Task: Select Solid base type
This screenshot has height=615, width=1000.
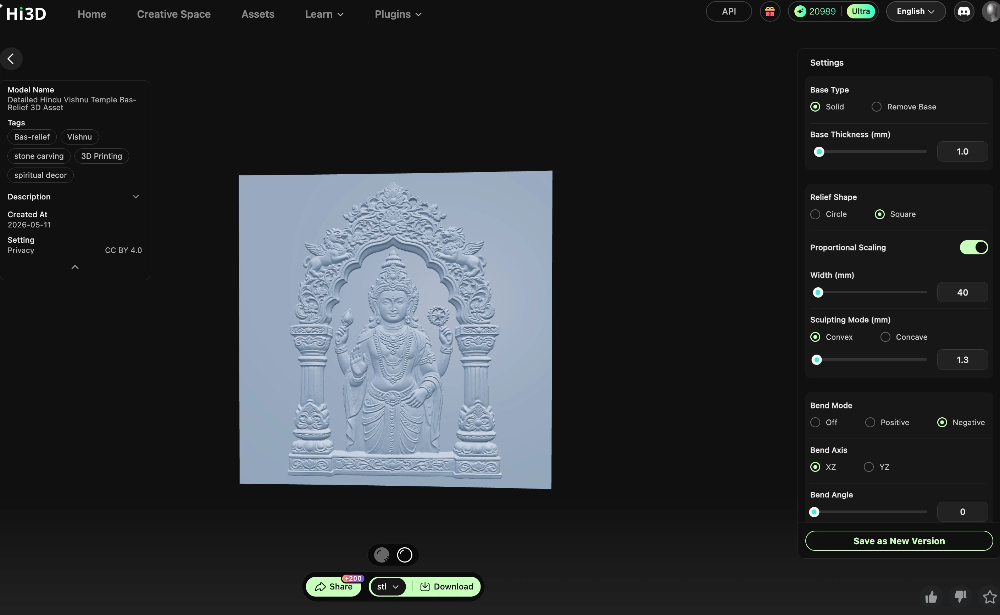Action: tap(827, 107)
